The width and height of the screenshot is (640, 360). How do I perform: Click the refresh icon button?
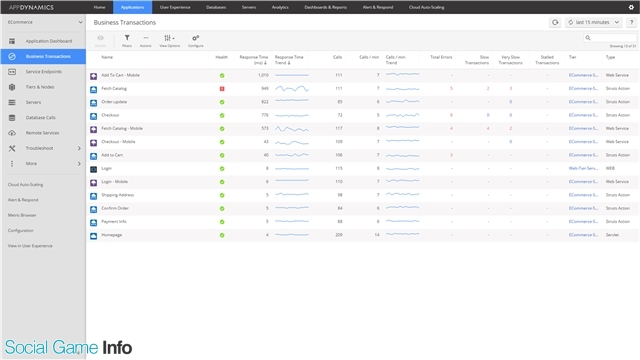(x=555, y=22)
